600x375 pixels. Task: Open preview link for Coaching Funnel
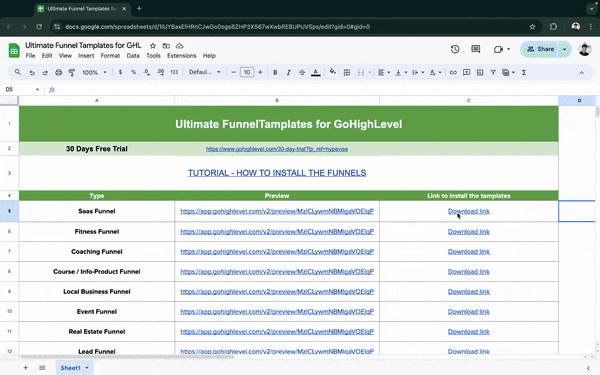277,251
